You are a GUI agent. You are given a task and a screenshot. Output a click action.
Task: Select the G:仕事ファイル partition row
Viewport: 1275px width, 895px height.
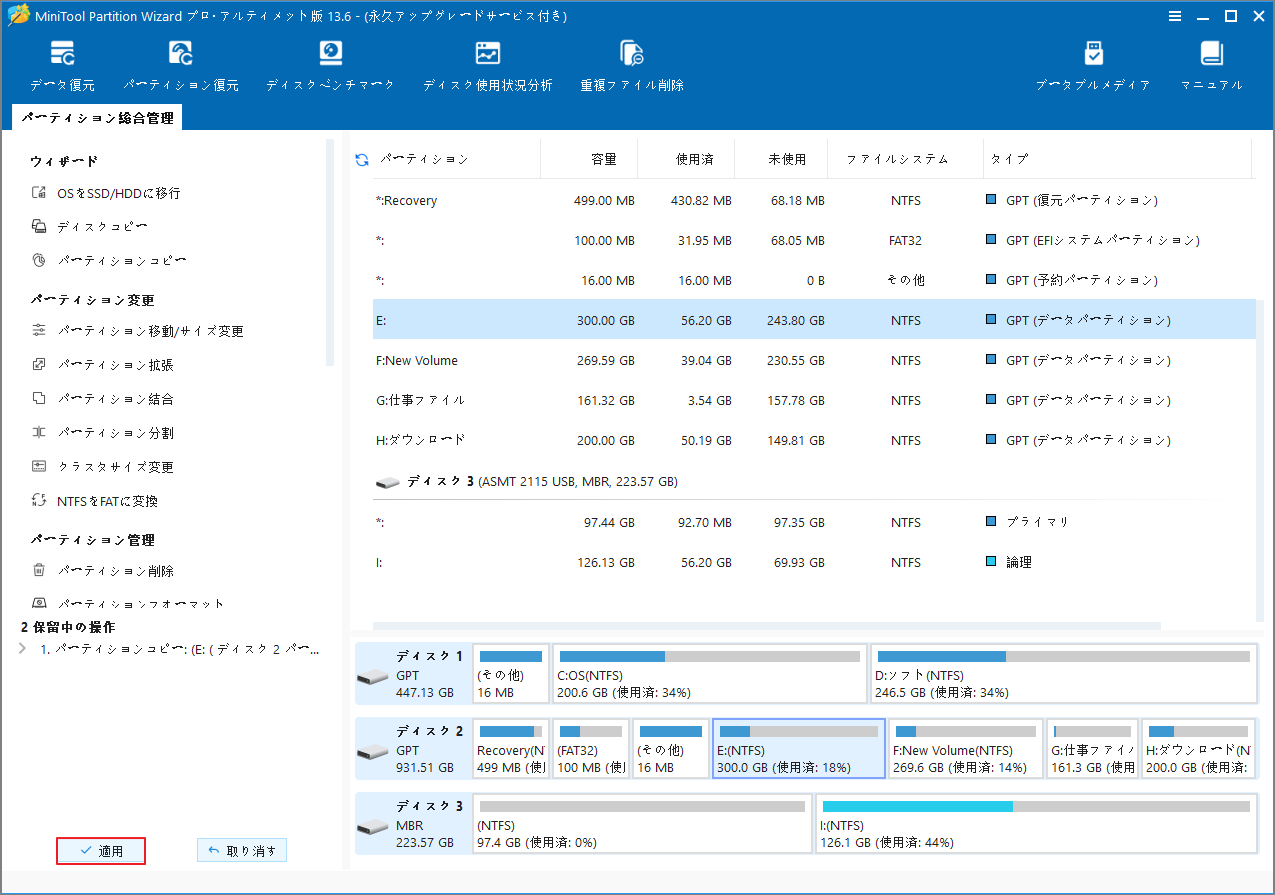coord(814,400)
